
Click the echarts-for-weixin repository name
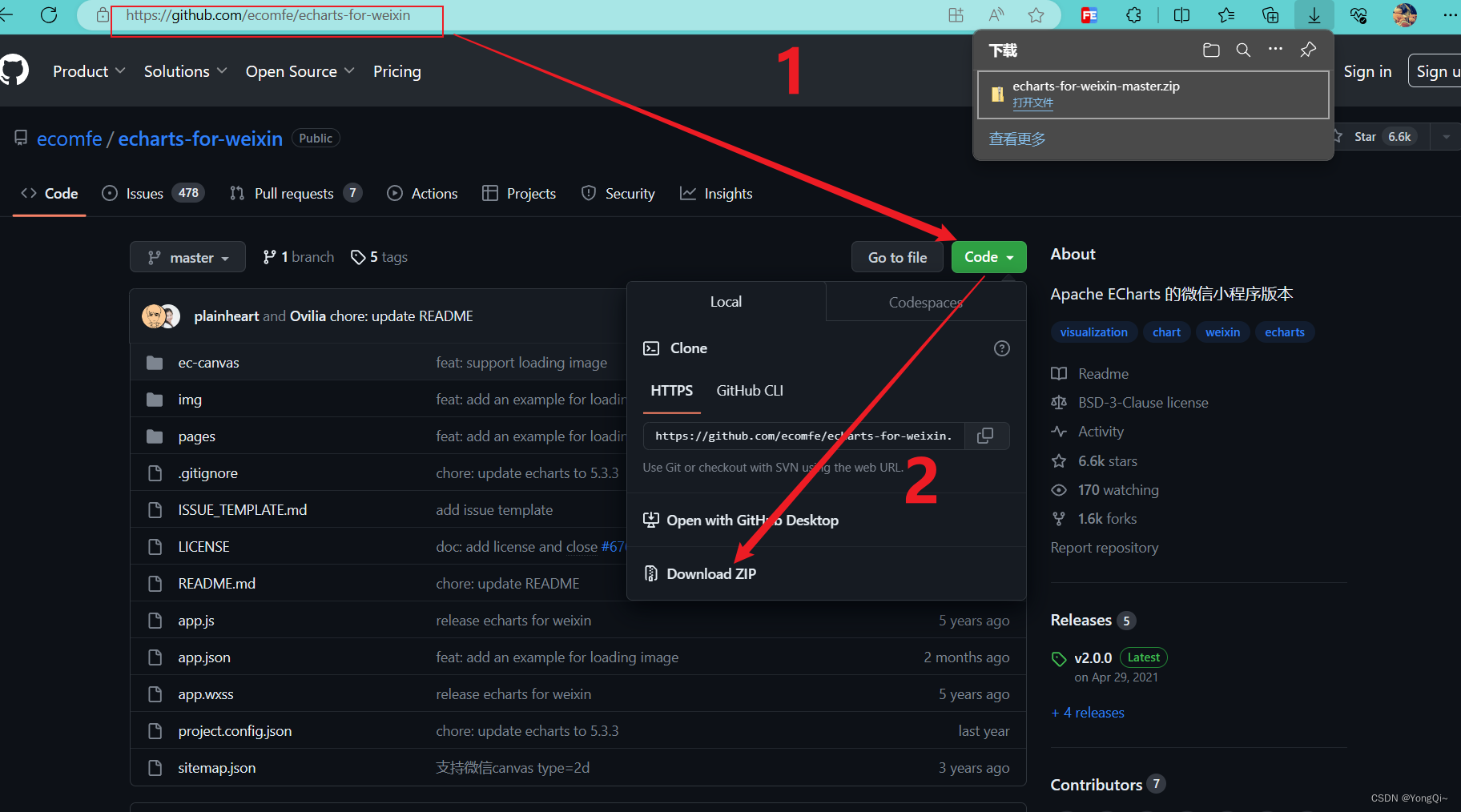point(200,139)
